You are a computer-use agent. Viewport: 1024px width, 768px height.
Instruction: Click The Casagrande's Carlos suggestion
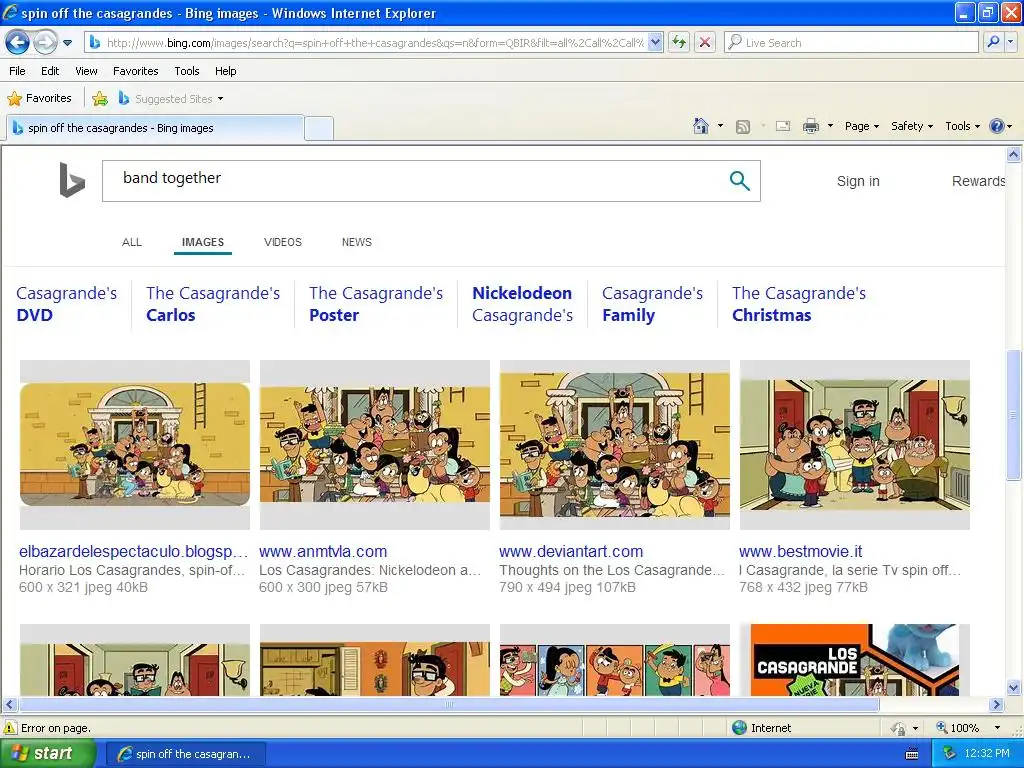click(213, 304)
